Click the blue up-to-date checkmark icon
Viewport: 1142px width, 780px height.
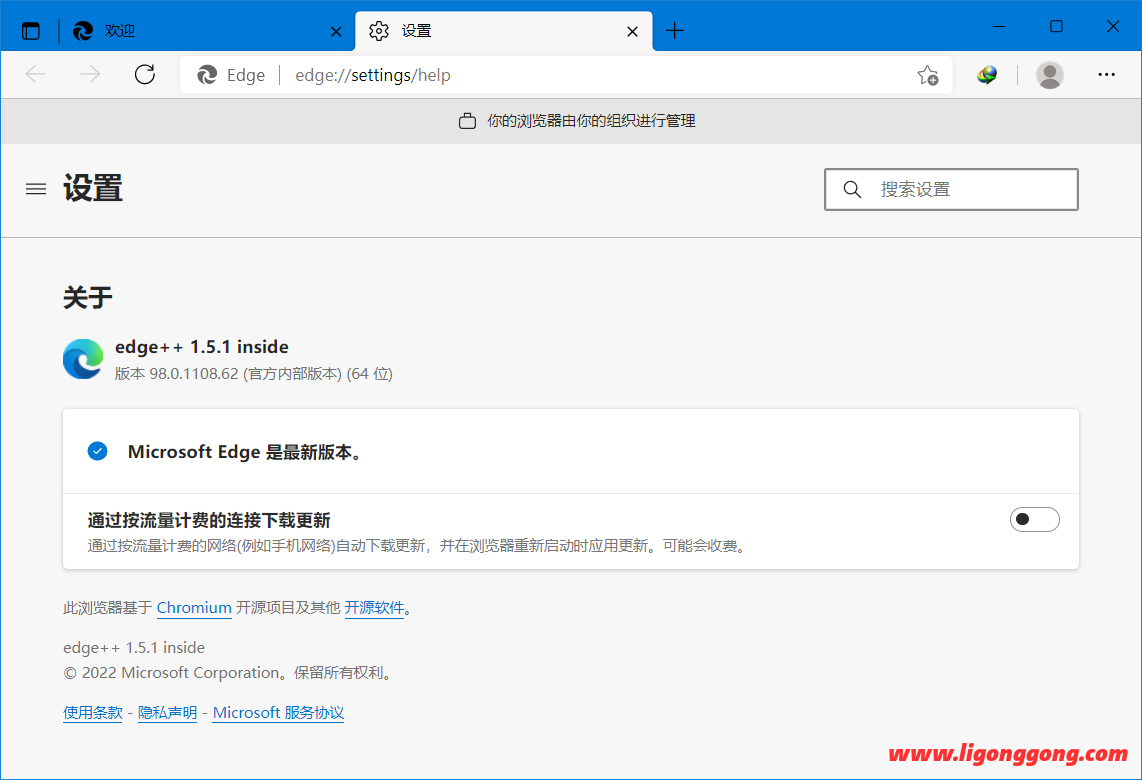click(98, 452)
